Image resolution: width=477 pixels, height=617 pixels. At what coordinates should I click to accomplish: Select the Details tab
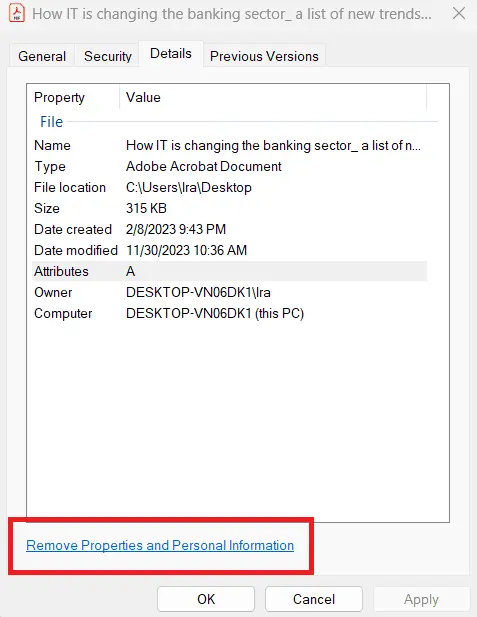[171, 54]
